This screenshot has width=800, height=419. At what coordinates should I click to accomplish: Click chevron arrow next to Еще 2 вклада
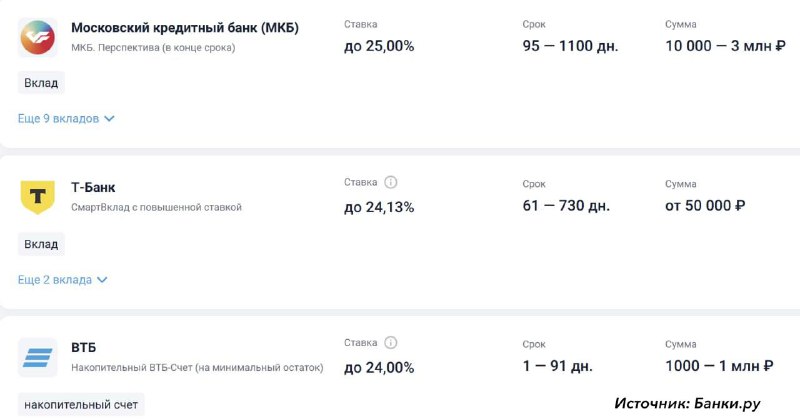pyautogui.click(x=102, y=280)
